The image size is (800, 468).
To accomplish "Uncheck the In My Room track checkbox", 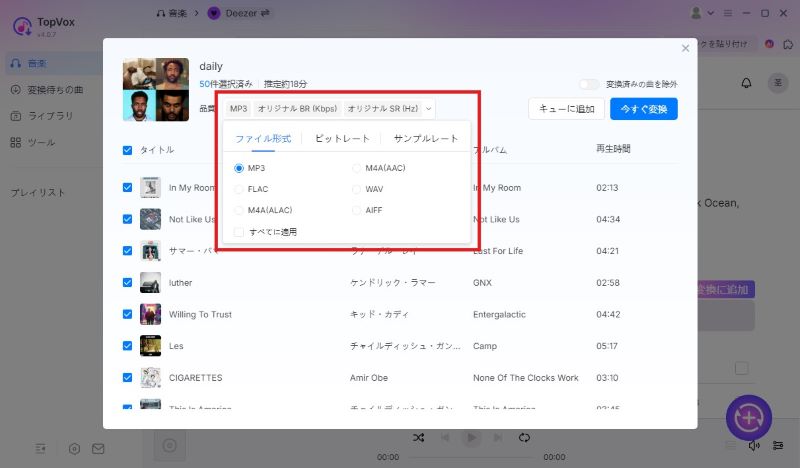I will coord(128,187).
